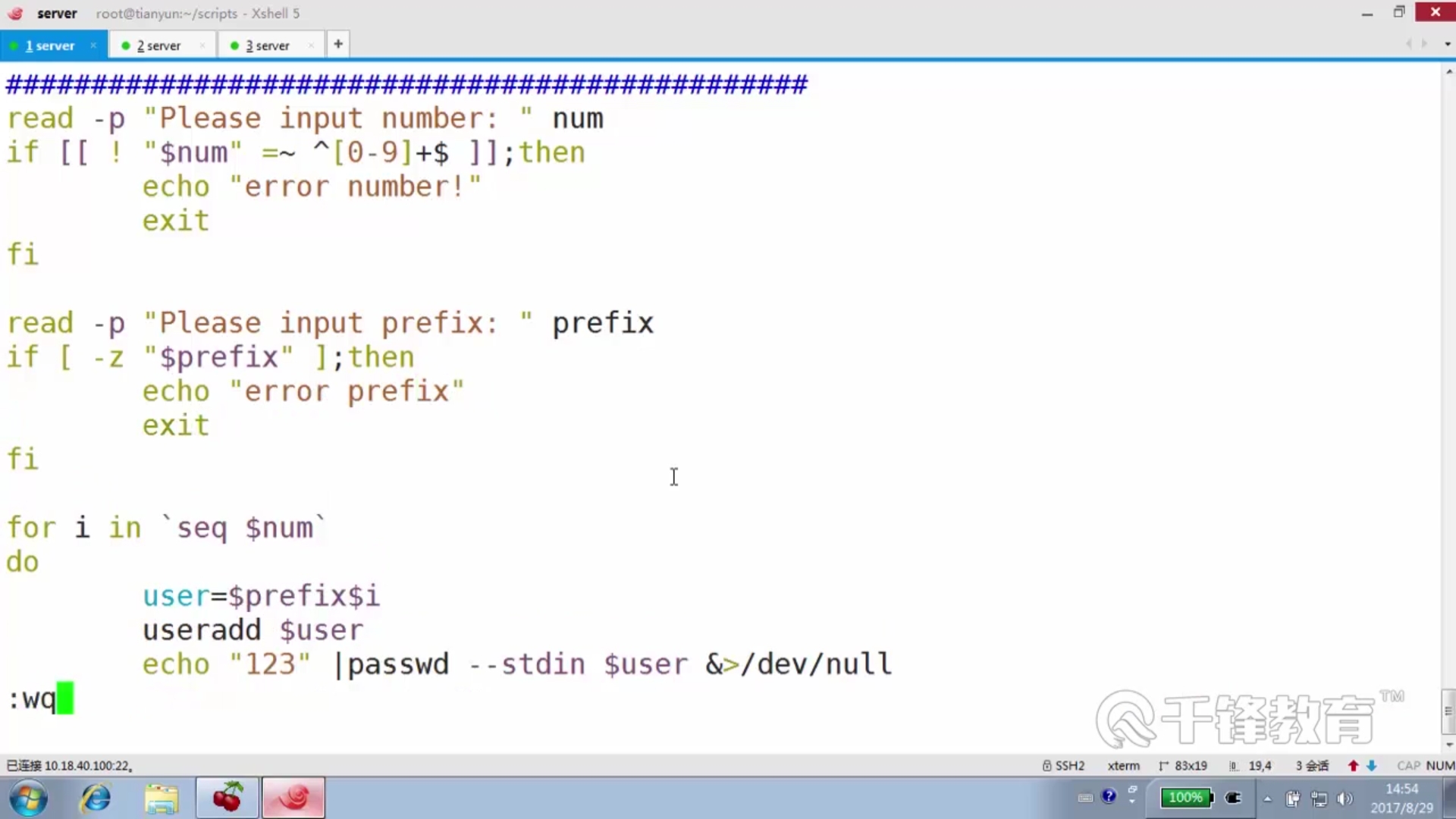
Task: Launch Internet Explorer from taskbar
Action: pyautogui.click(x=96, y=799)
